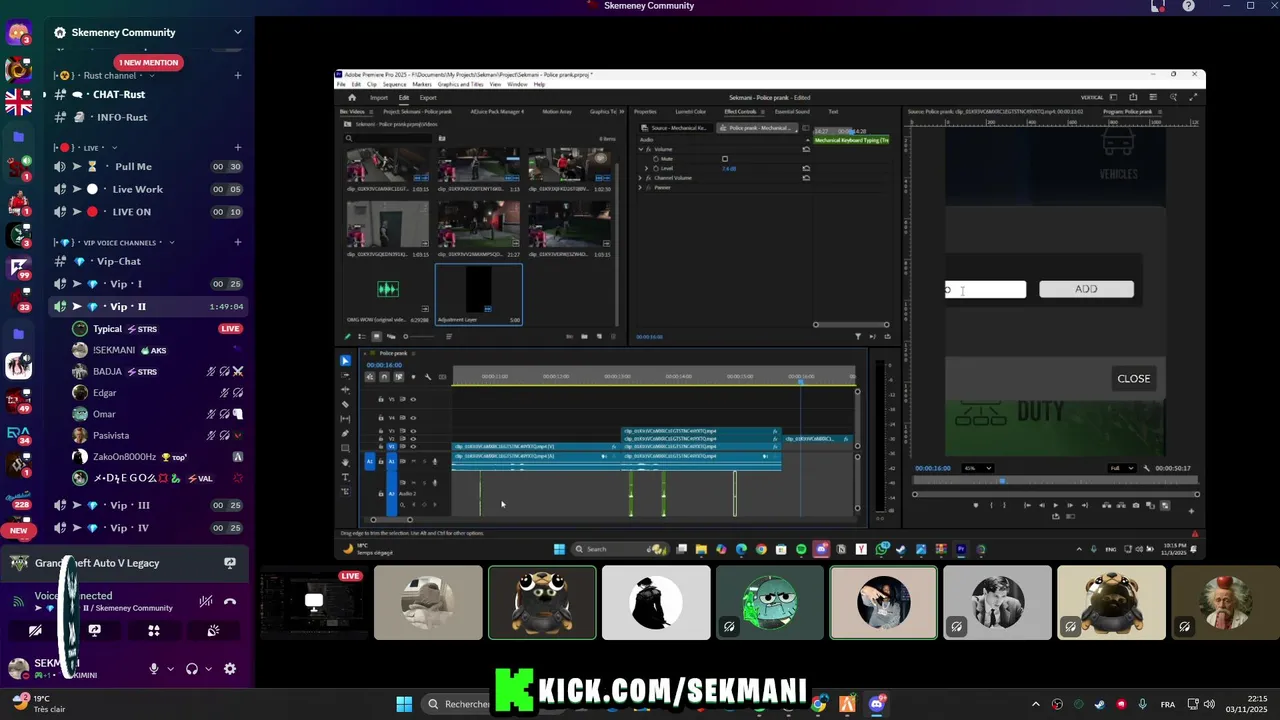The height and width of the screenshot is (720, 1280).
Task: Select the Razor tool in Premiere
Action: pyautogui.click(x=345, y=404)
